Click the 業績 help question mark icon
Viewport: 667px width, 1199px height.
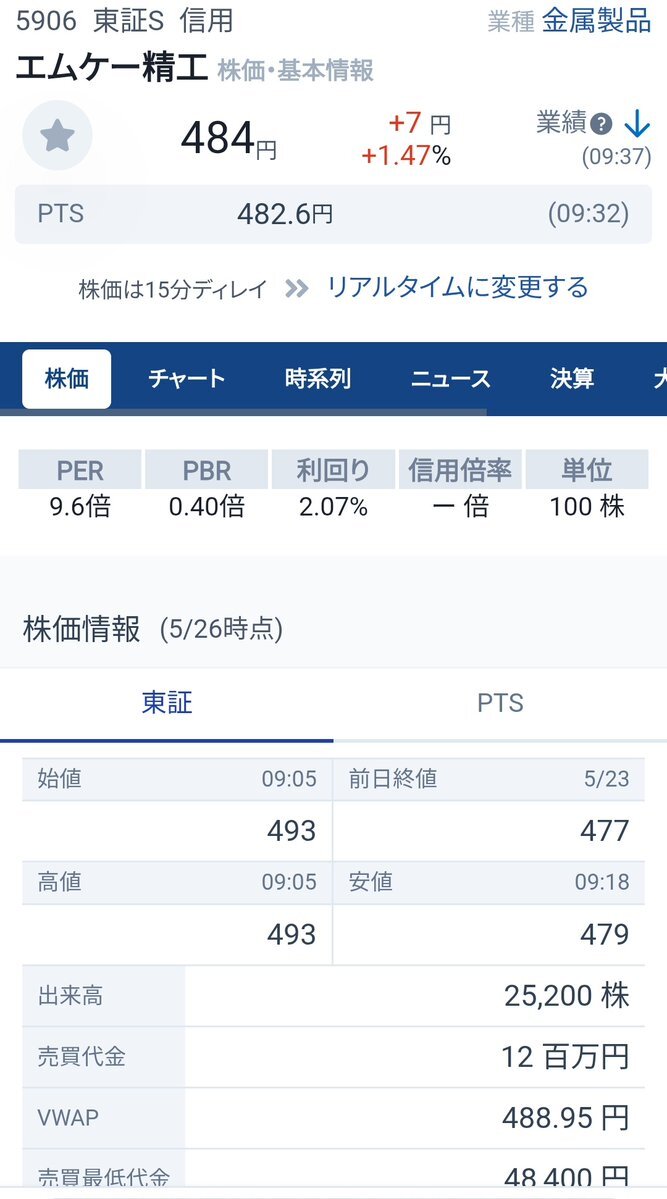pos(603,124)
